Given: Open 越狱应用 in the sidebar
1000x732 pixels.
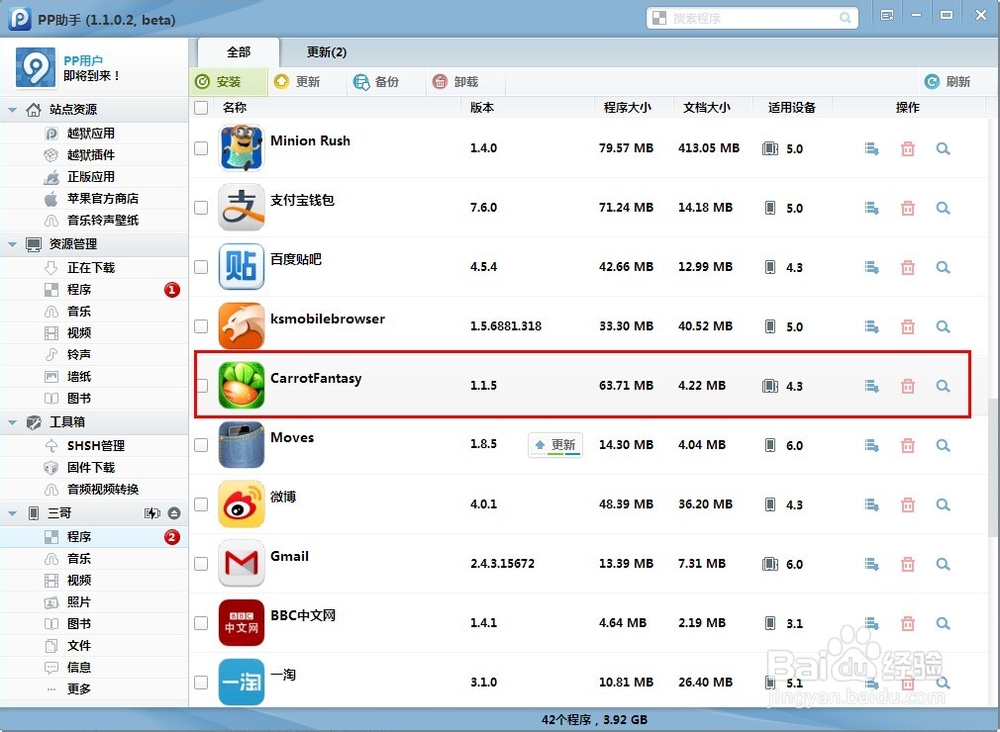Looking at the screenshot, I should [91, 133].
